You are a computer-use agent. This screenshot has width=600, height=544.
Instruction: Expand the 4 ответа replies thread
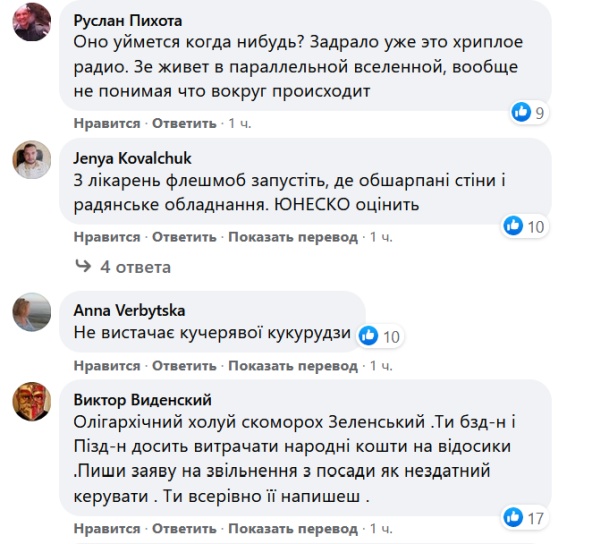tap(135, 267)
